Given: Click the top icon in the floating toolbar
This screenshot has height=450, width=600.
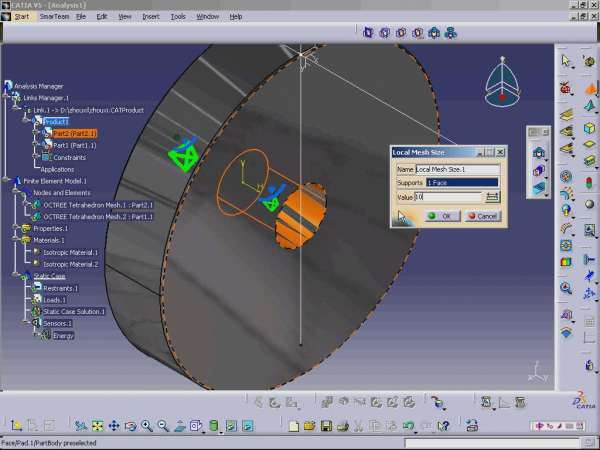Looking at the screenshot, I should click(x=539, y=153).
